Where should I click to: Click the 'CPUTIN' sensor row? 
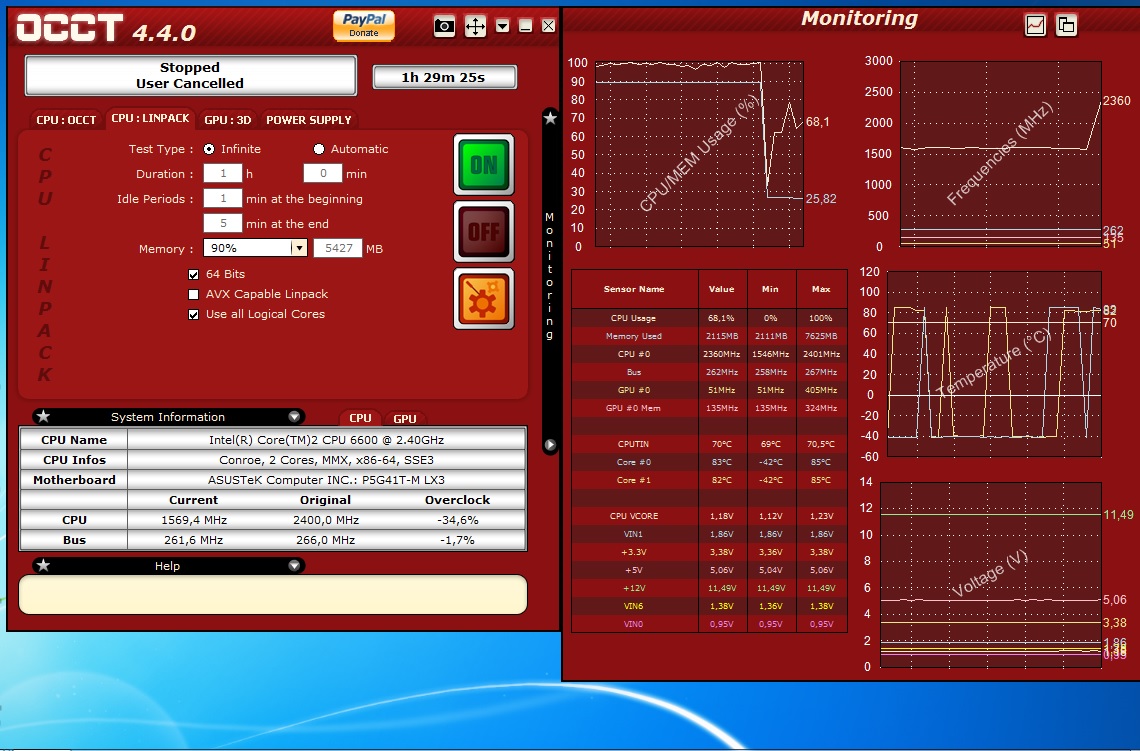(x=709, y=443)
